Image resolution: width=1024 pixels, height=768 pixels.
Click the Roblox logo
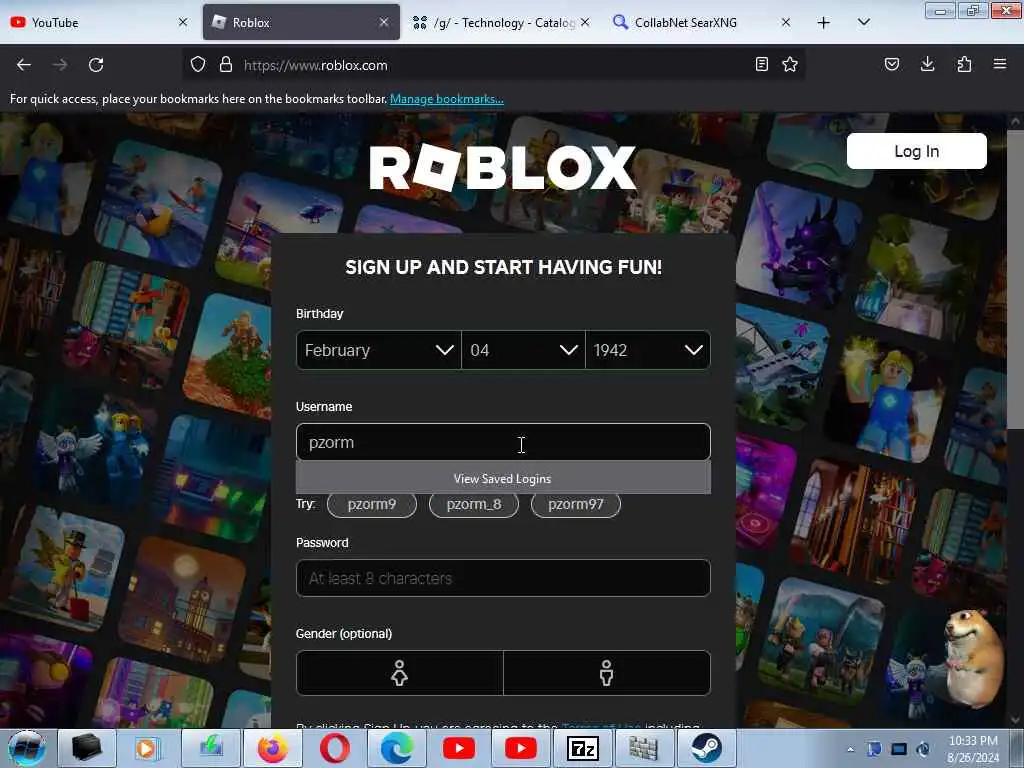(x=503, y=168)
